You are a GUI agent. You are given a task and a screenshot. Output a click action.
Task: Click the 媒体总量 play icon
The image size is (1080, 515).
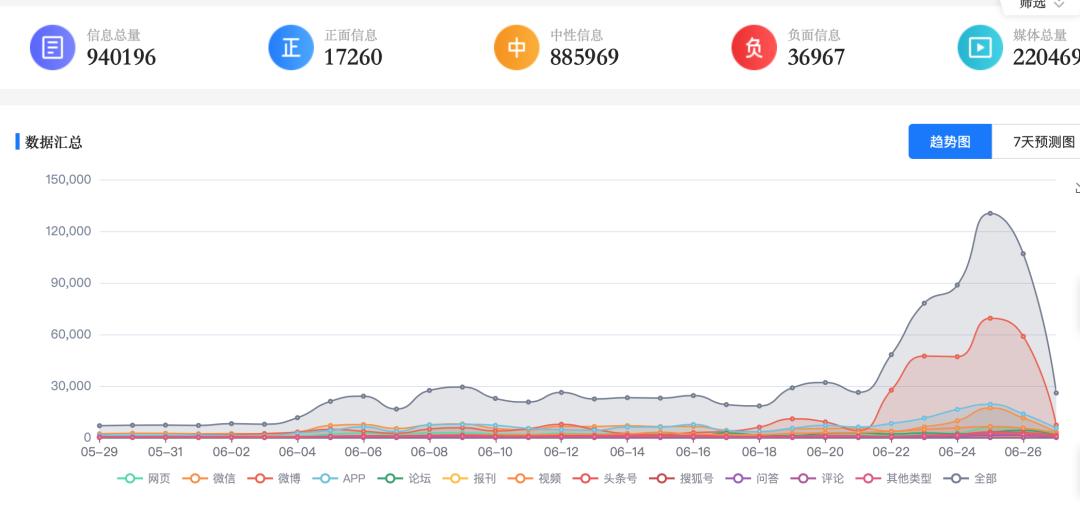980,47
